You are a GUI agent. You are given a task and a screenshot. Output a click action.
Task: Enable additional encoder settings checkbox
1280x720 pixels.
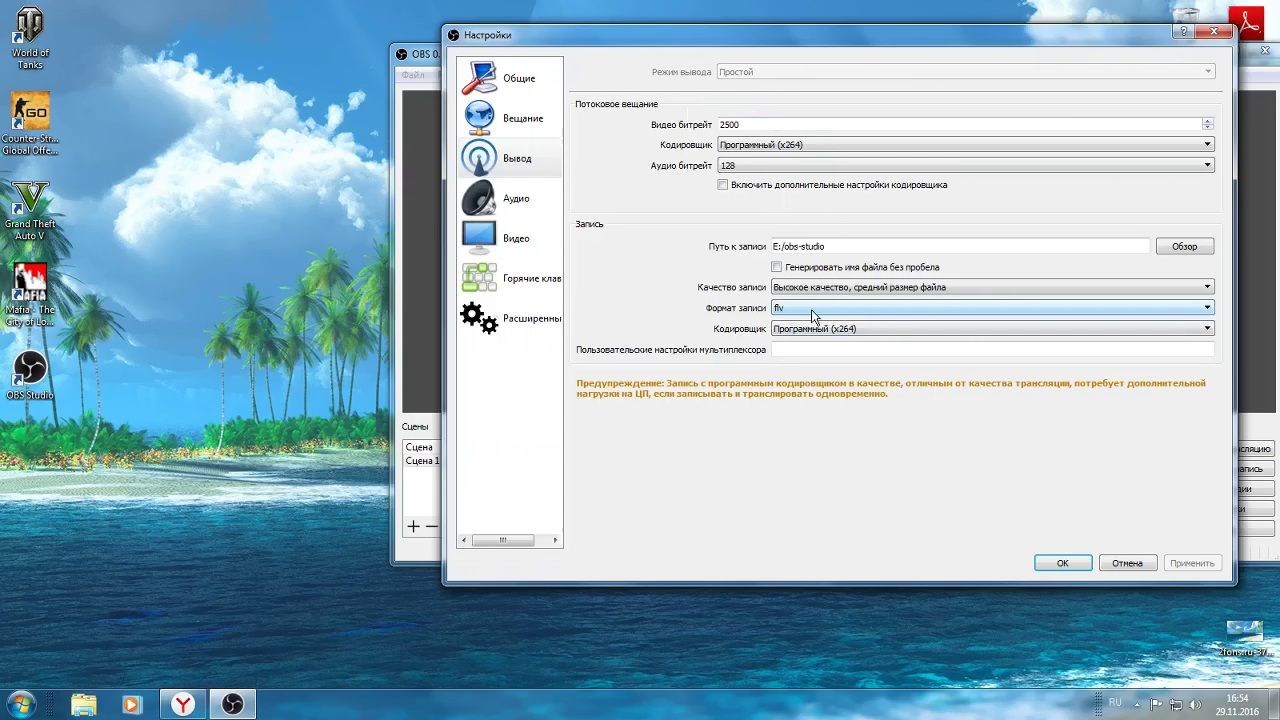pyautogui.click(x=723, y=185)
